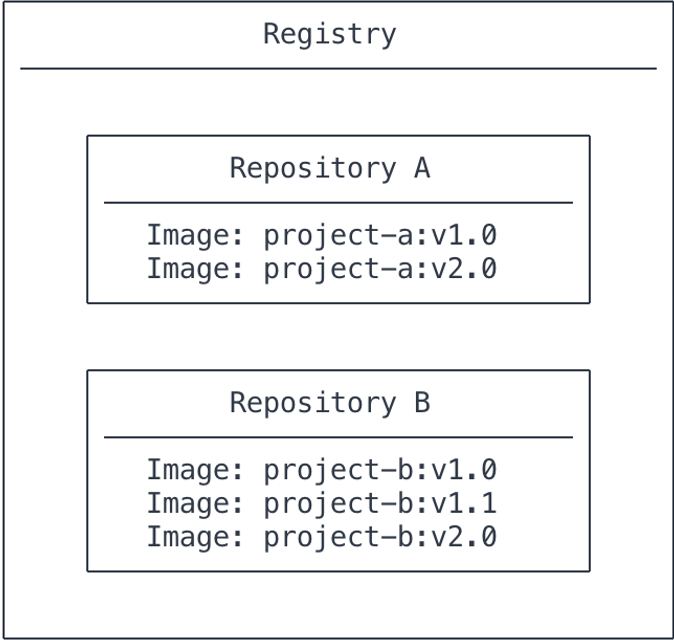This screenshot has width=674, height=640.
Task: Click the word Image before project-b:v1.0
Action: (189, 471)
